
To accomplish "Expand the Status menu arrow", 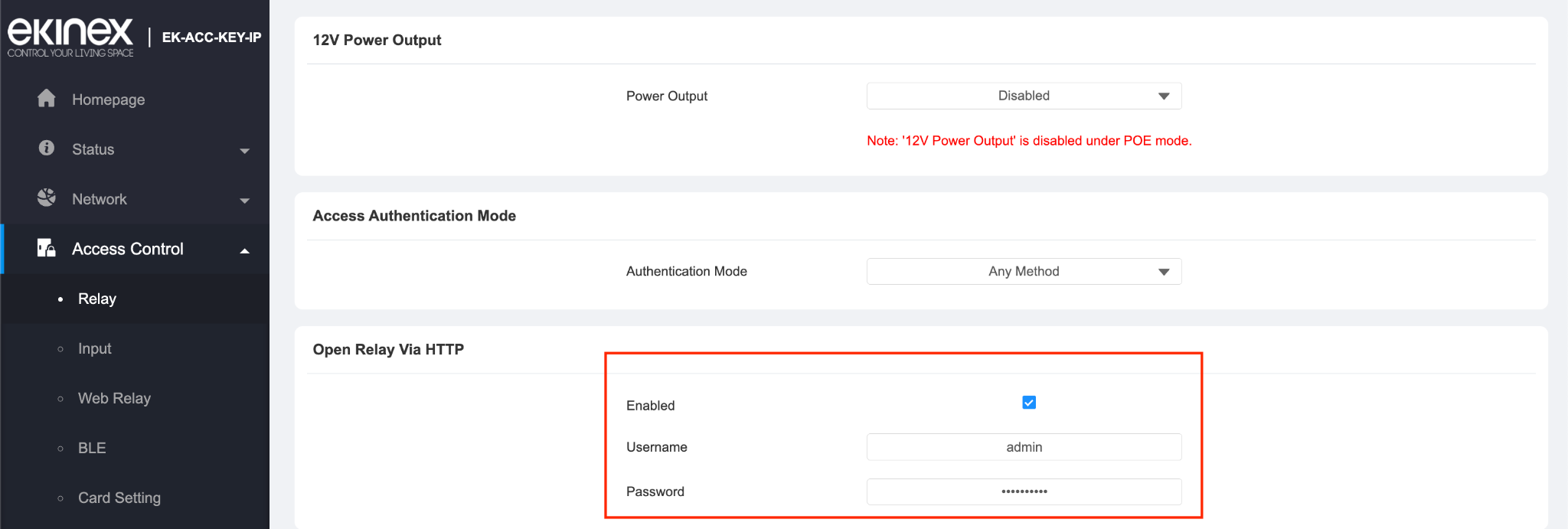I will 245,151.
